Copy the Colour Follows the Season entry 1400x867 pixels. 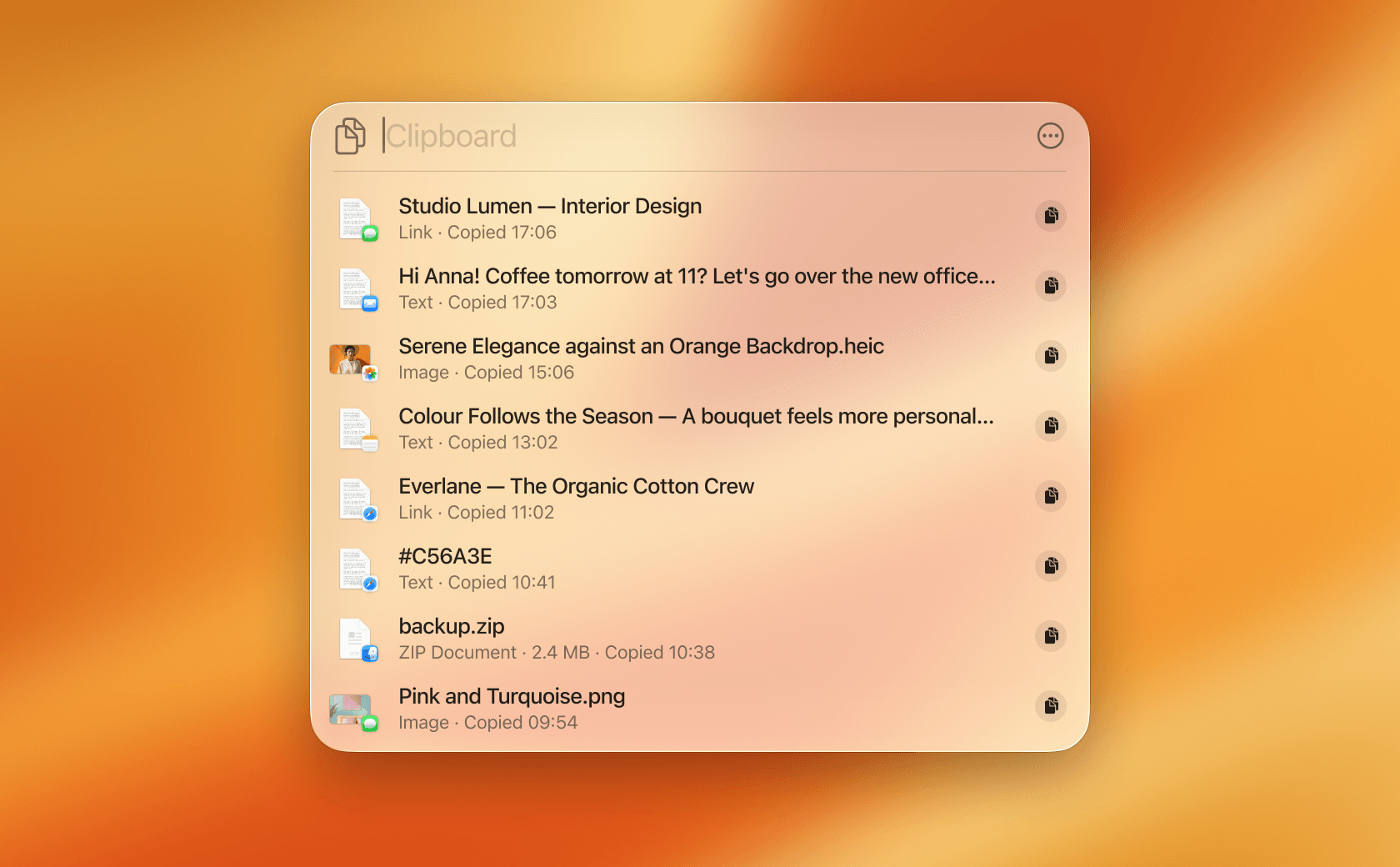point(1051,426)
